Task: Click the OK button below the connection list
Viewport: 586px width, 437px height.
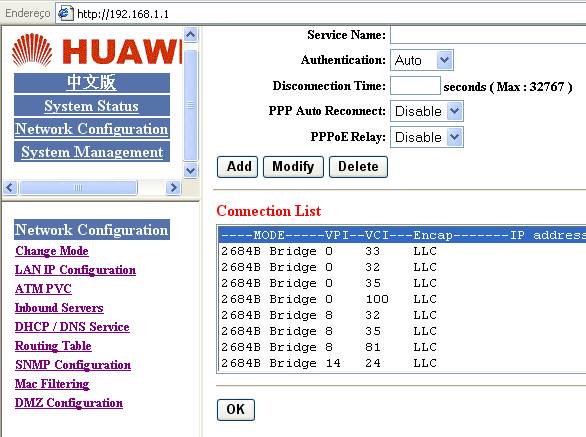Action: tap(236, 410)
